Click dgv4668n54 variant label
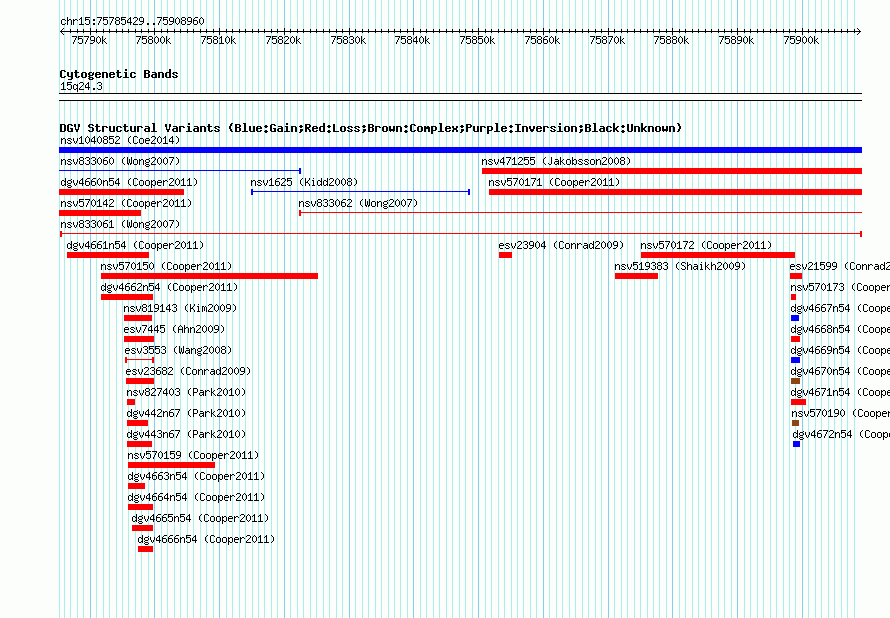 pos(839,329)
